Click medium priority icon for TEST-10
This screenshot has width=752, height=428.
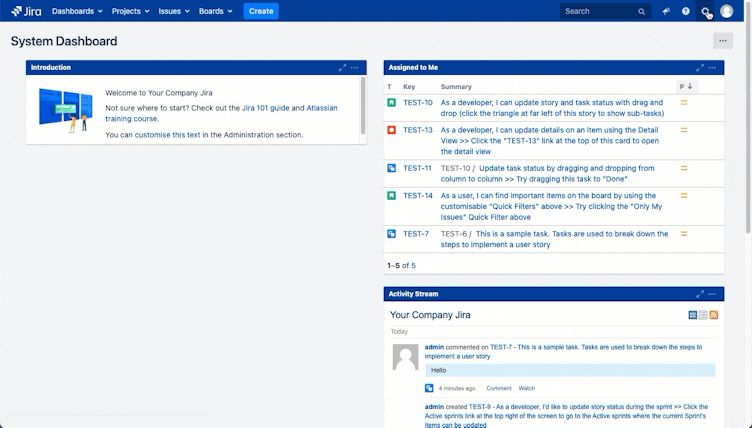click(684, 102)
